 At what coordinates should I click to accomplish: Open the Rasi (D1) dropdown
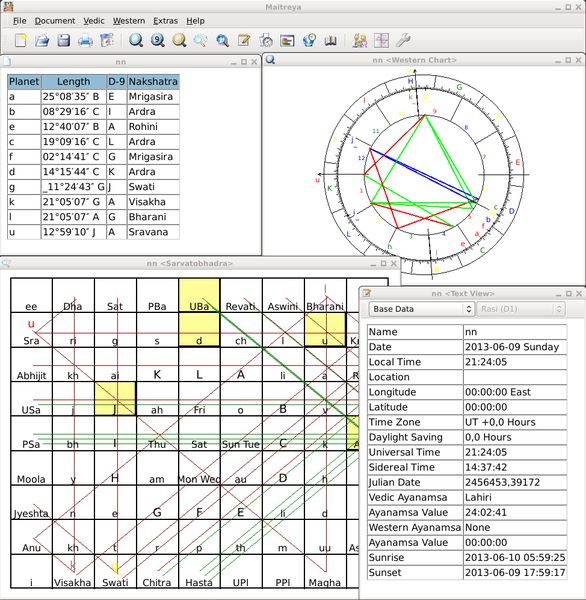[521, 309]
